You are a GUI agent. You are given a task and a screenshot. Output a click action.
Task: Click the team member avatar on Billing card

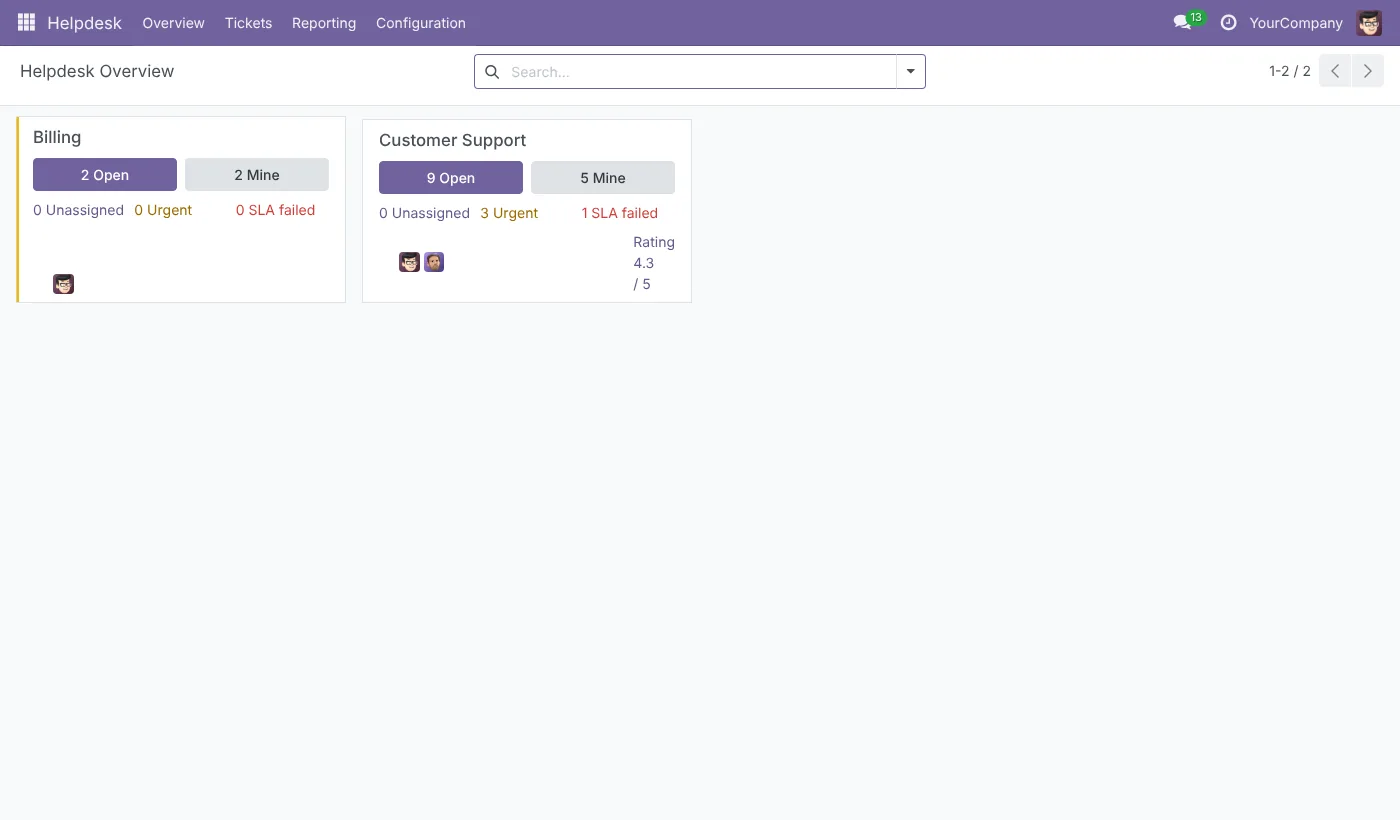(x=64, y=284)
